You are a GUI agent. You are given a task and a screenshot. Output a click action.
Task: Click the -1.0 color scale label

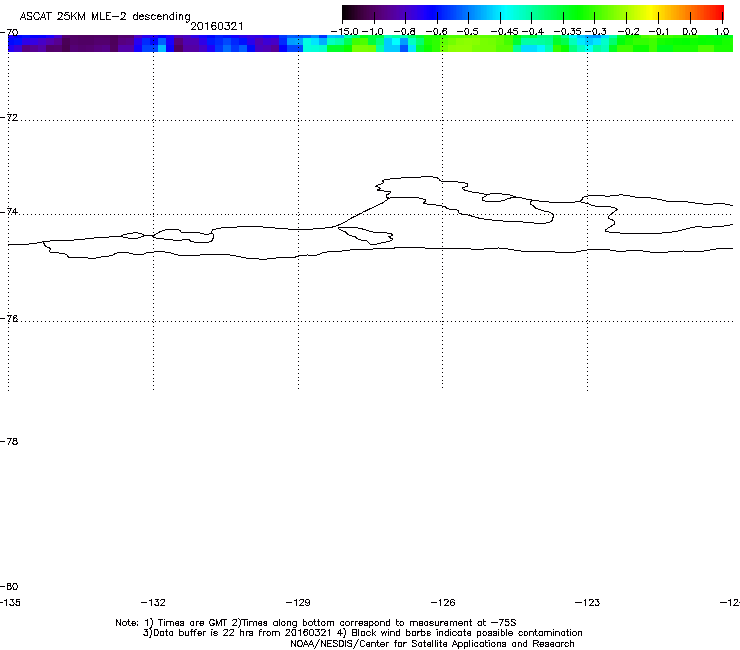click(x=373, y=32)
